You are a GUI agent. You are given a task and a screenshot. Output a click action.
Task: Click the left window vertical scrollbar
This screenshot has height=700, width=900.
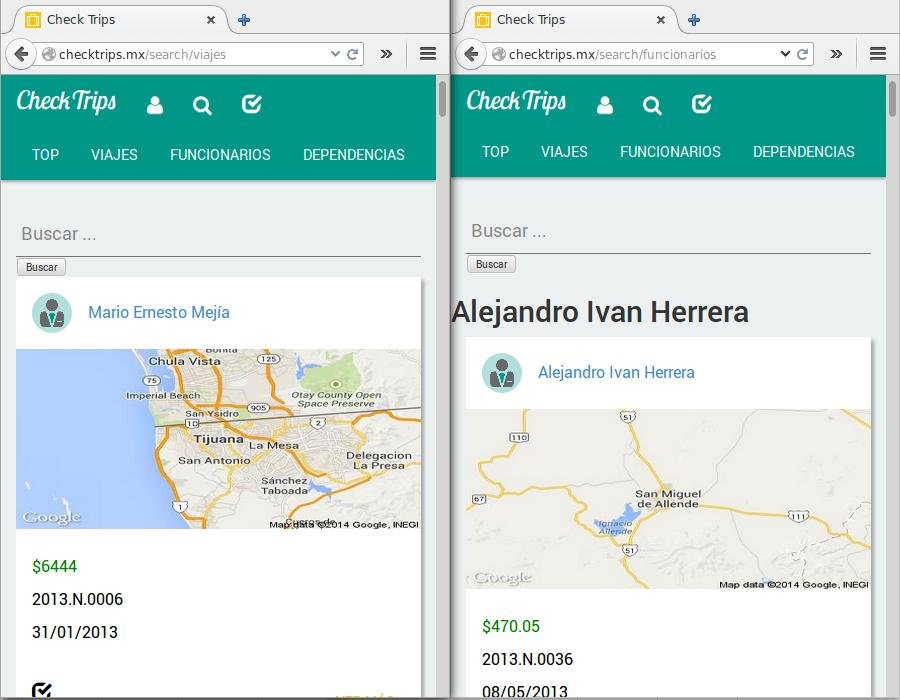tap(443, 99)
